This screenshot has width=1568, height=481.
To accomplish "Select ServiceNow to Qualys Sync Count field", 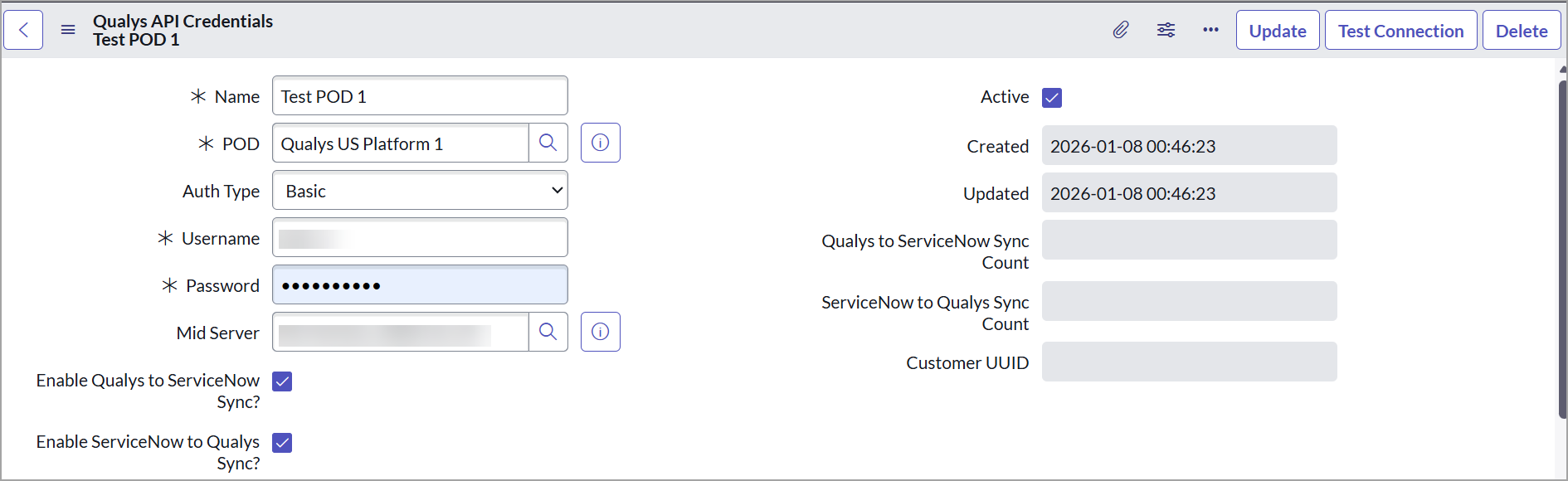I will [1189, 301].
